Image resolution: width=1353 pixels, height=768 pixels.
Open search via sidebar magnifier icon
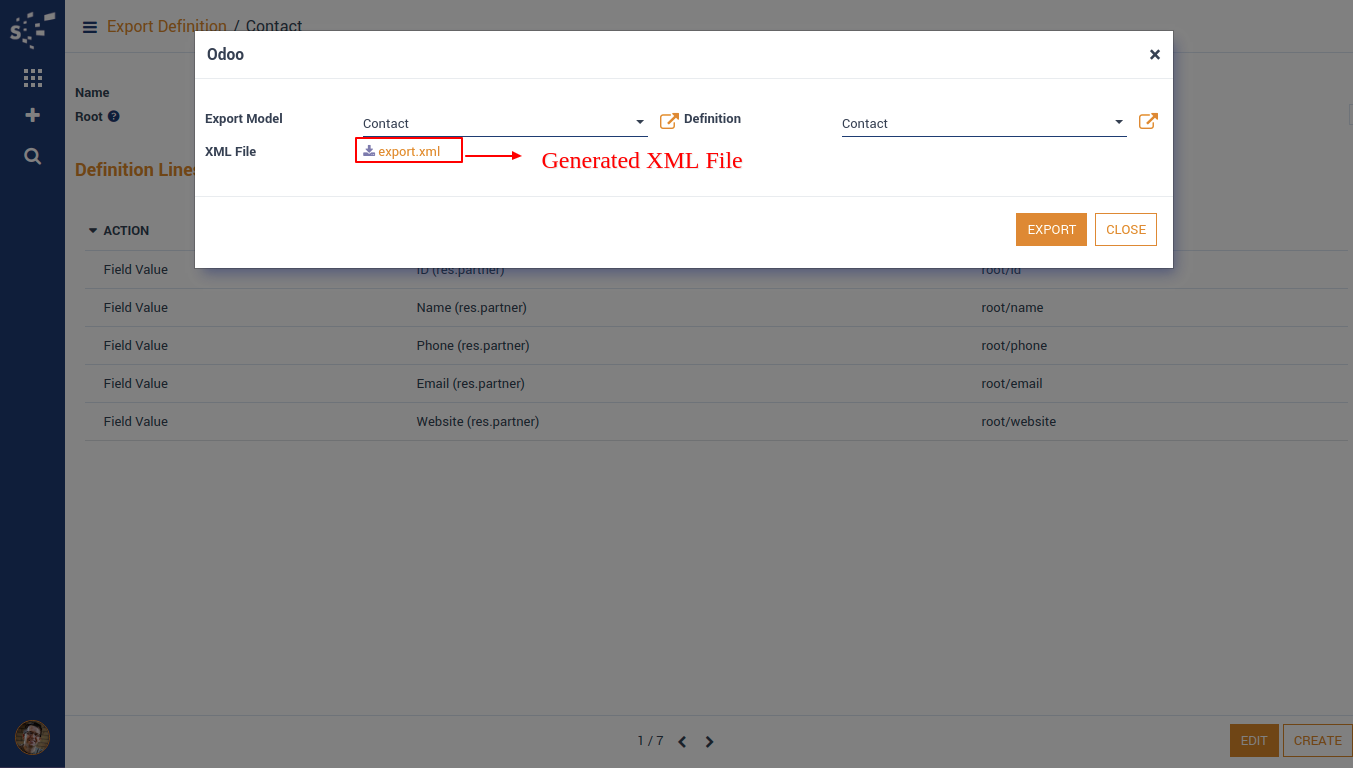tap(32, 156)
